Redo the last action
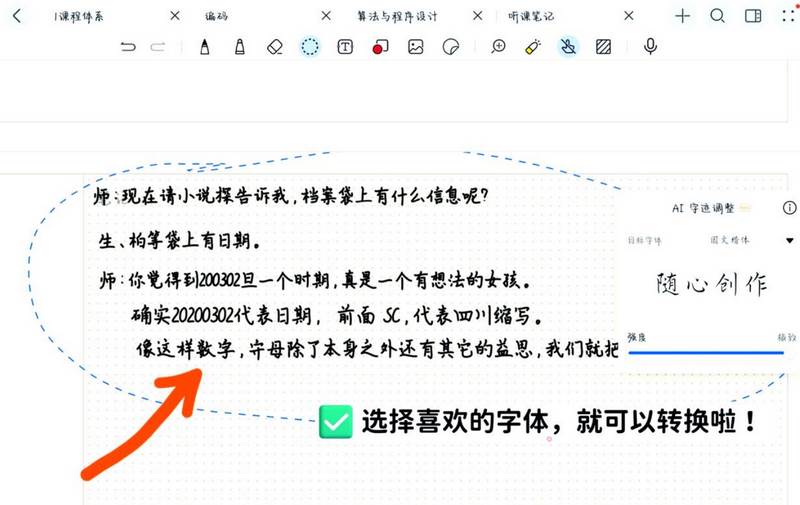 click(158, 47)
